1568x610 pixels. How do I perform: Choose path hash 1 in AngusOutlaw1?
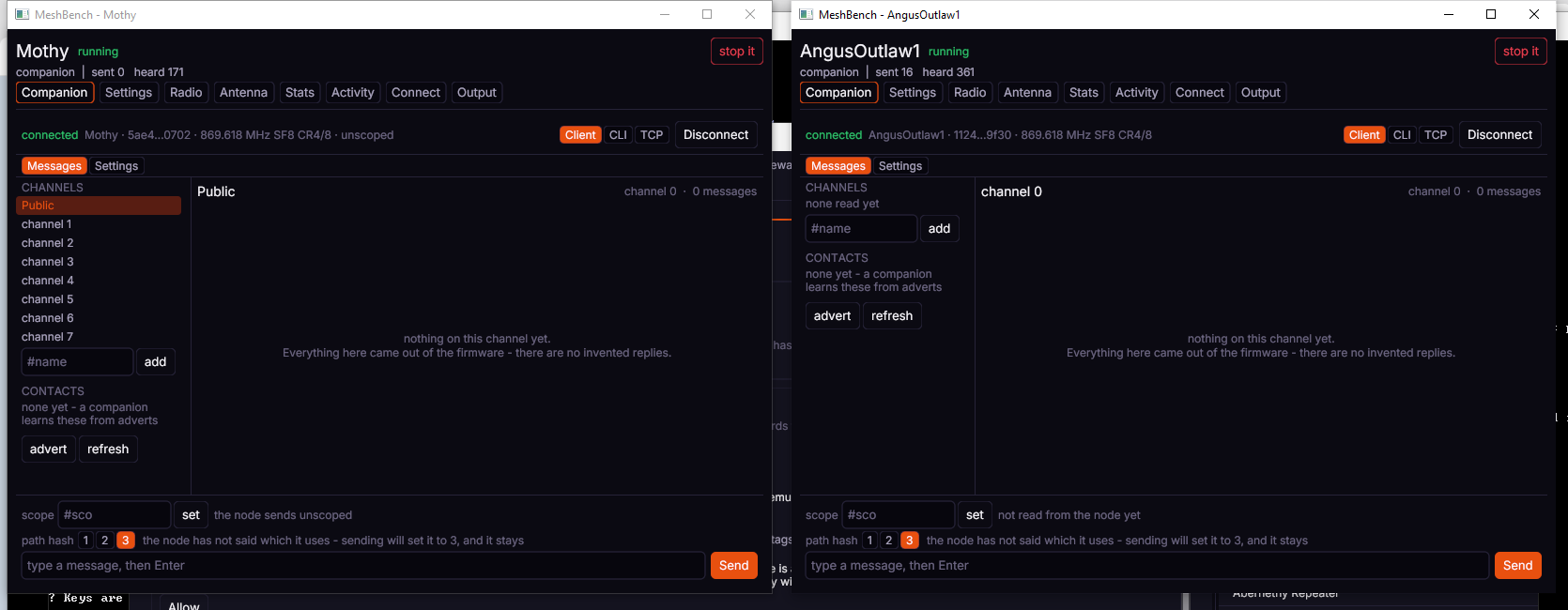pos(869,541)
